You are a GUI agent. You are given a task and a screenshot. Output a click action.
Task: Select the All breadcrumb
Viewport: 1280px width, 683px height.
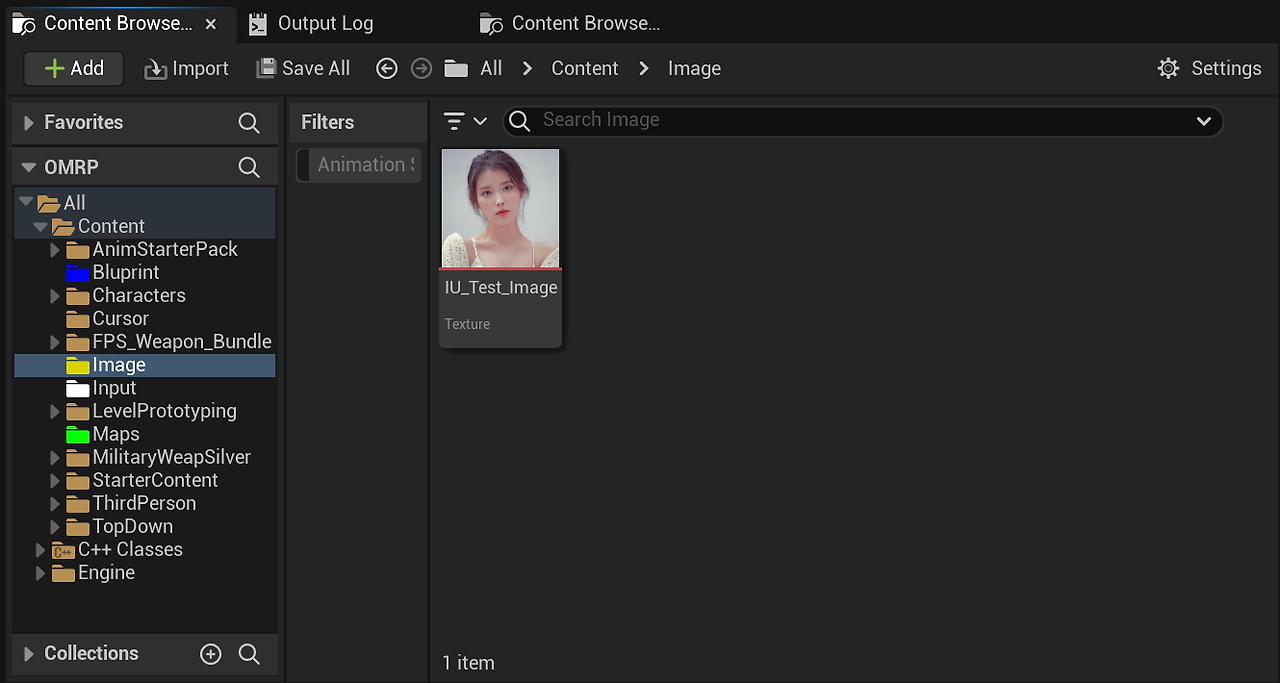pos(491,68)
